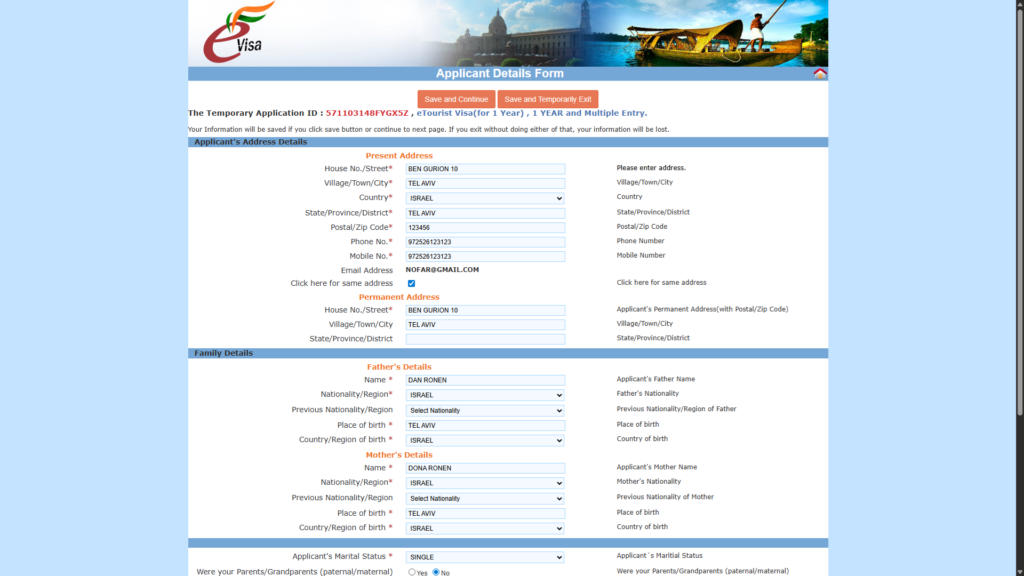Open the Present Address Country dropdown
Viewport: 1024px width, 576px height.
pyautogui.click(x=485, y=198)
